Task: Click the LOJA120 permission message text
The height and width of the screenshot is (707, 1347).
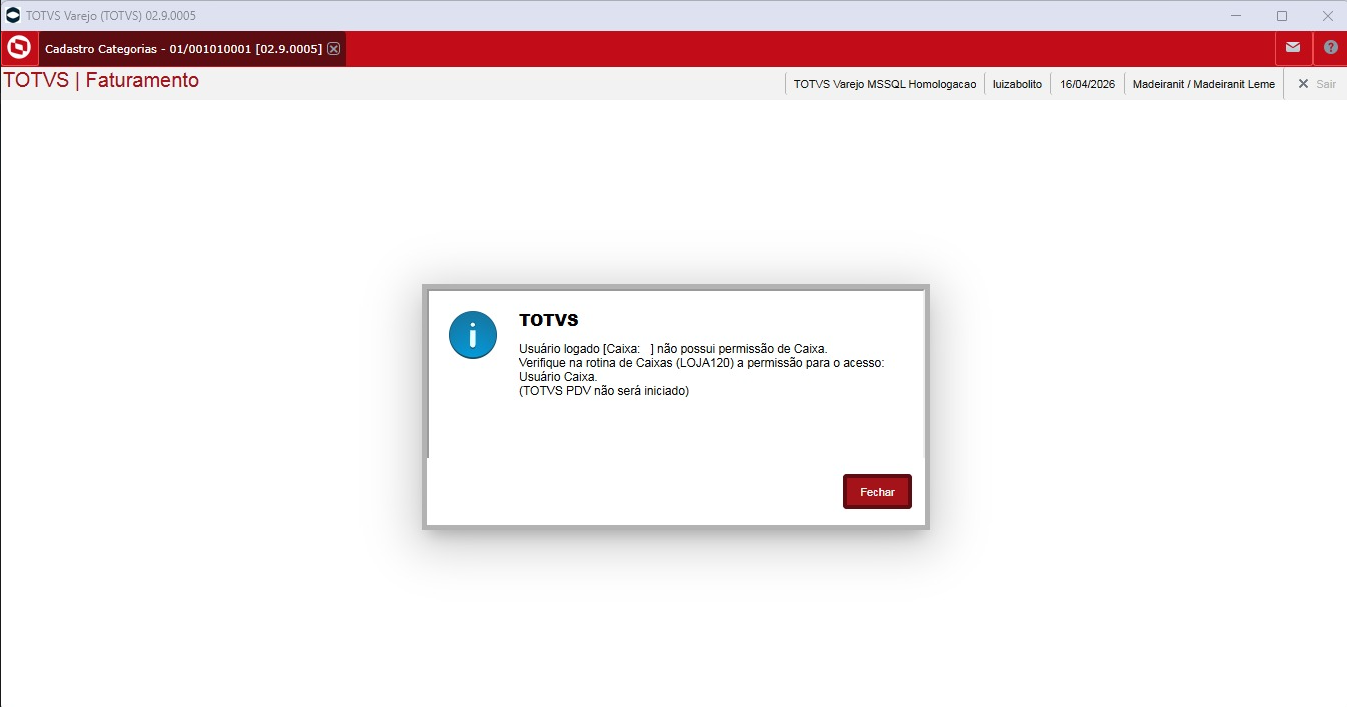Action: pos(701,362)
